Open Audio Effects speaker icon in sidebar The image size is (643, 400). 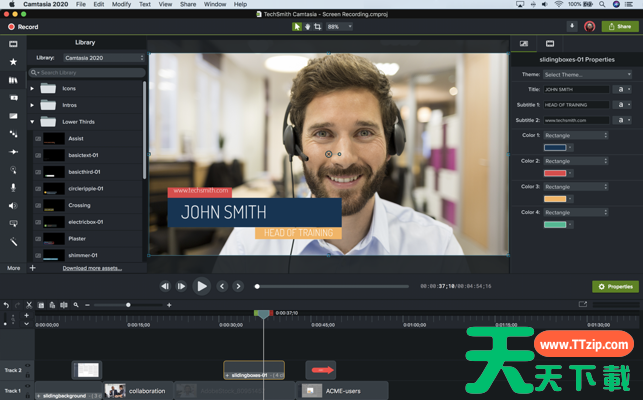[x=13, y=205]
